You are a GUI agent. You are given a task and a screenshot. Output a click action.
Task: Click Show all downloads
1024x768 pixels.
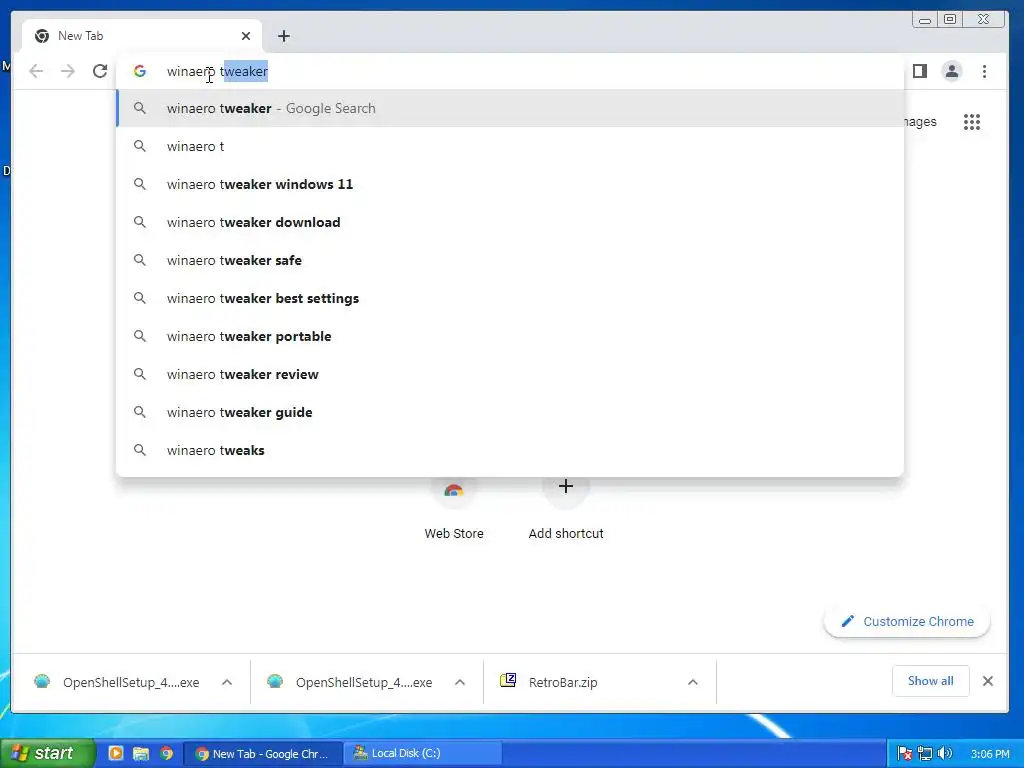930,681
